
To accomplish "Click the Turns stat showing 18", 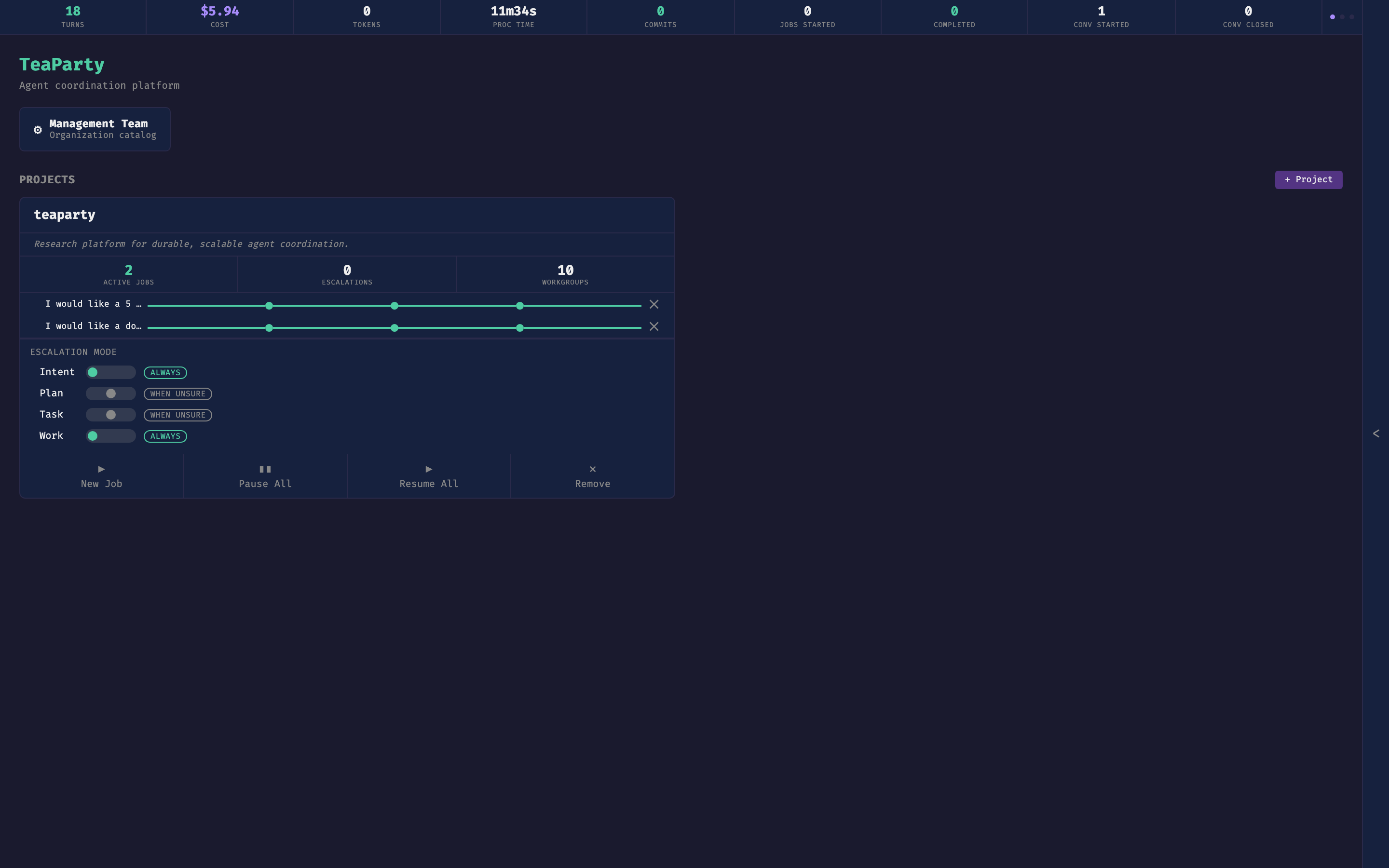I will (73, 17).
